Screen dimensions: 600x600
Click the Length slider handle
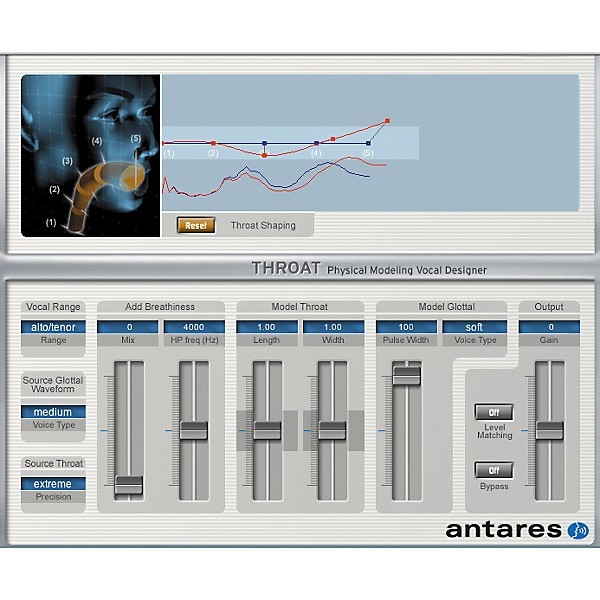click(x=267, y=430)
